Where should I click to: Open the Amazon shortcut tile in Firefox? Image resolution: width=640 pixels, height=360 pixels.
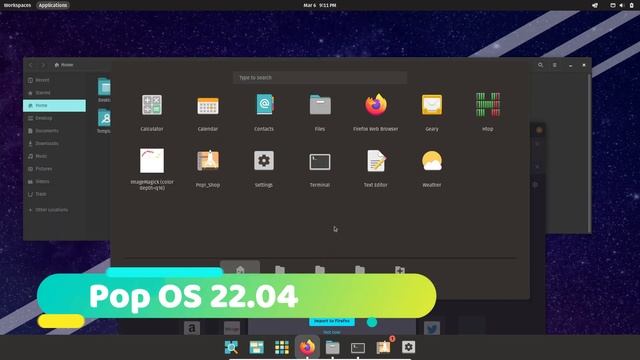192,328
